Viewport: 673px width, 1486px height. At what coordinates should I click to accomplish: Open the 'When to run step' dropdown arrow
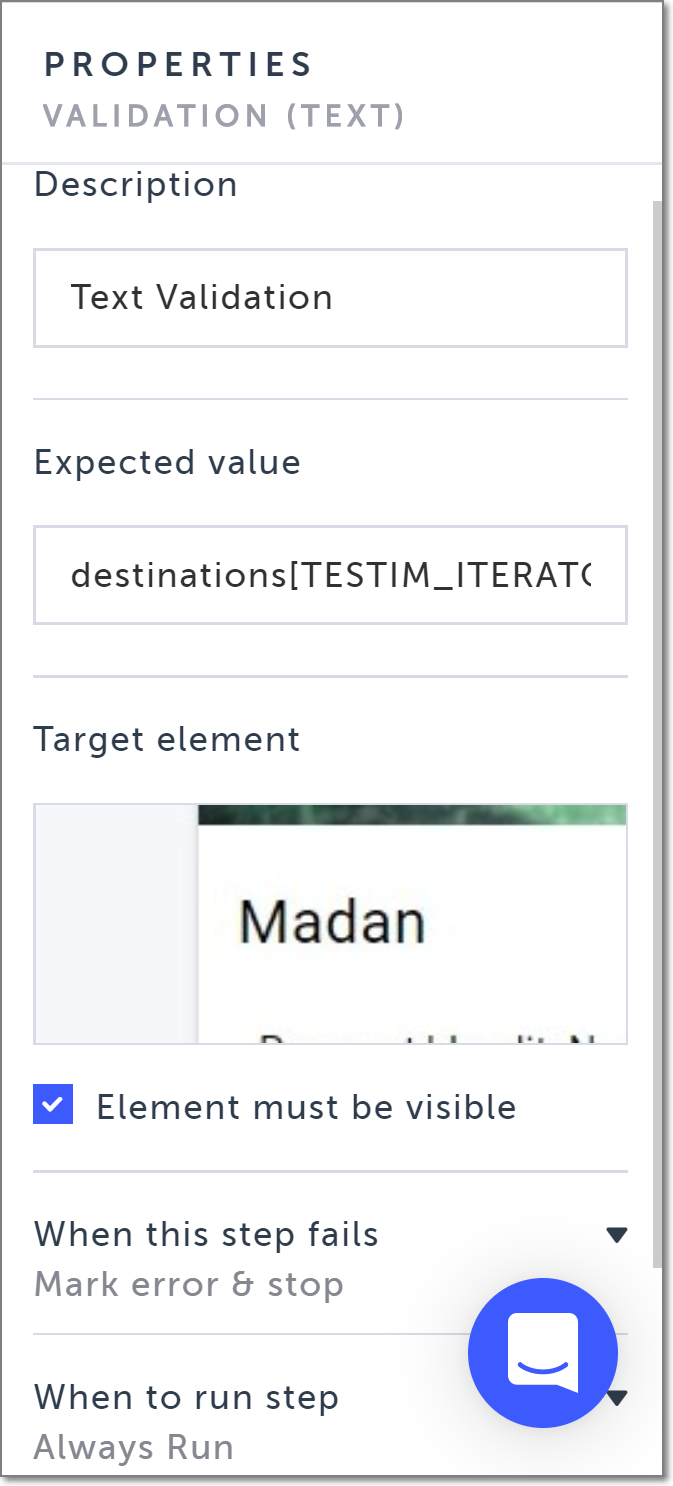pos(620,1396)
